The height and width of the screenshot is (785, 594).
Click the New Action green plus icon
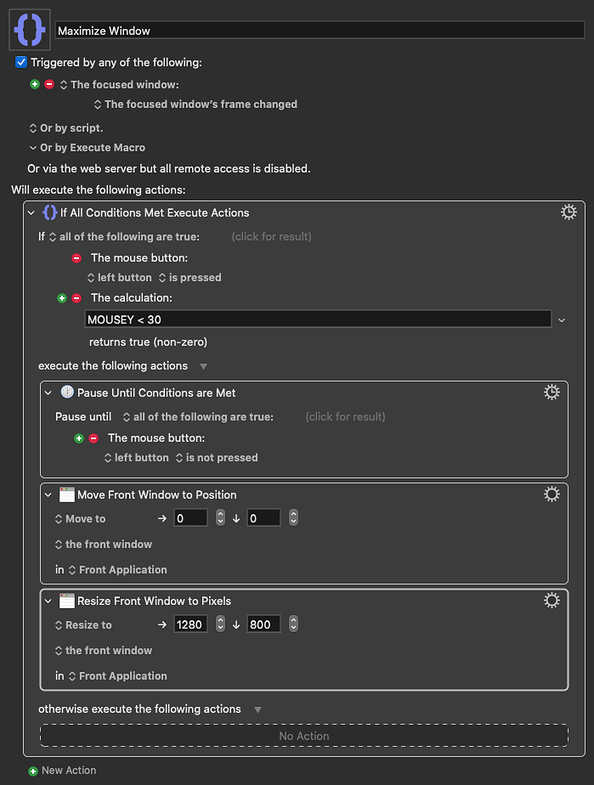click(33, 771)
